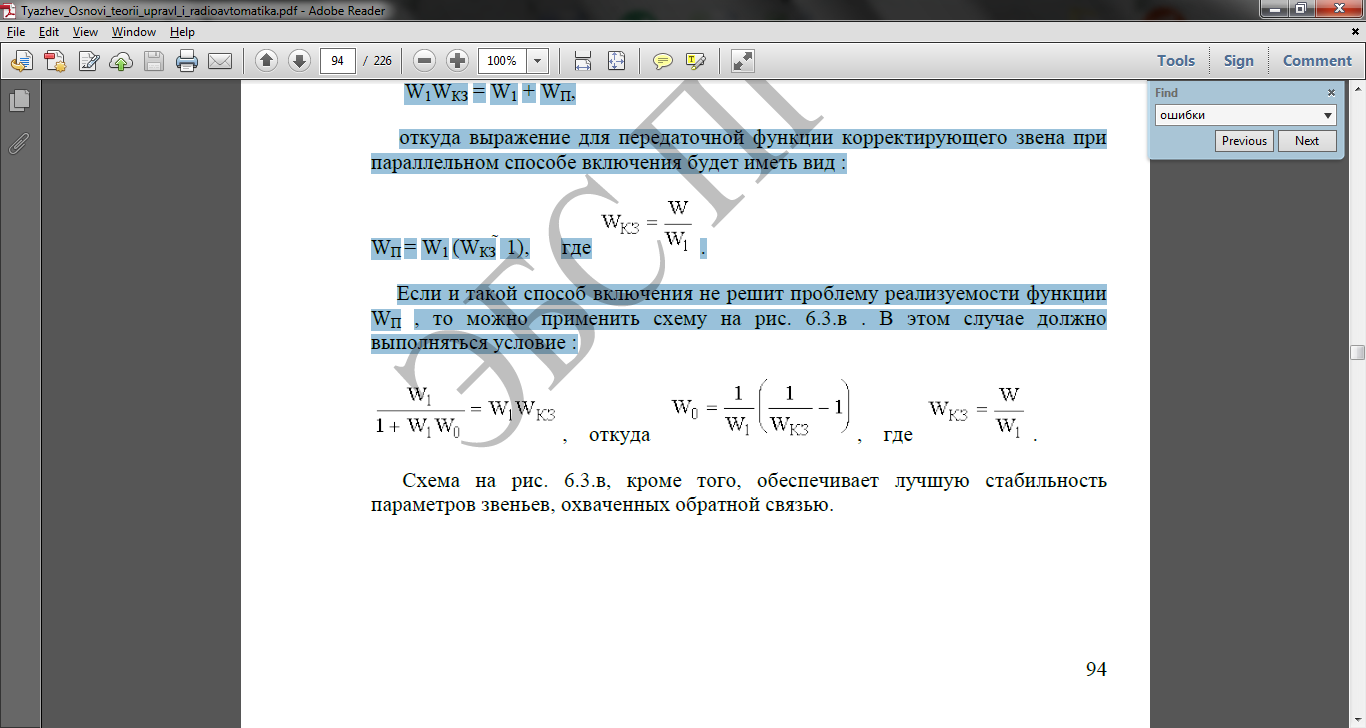Open the Help menu

(182, 32)
